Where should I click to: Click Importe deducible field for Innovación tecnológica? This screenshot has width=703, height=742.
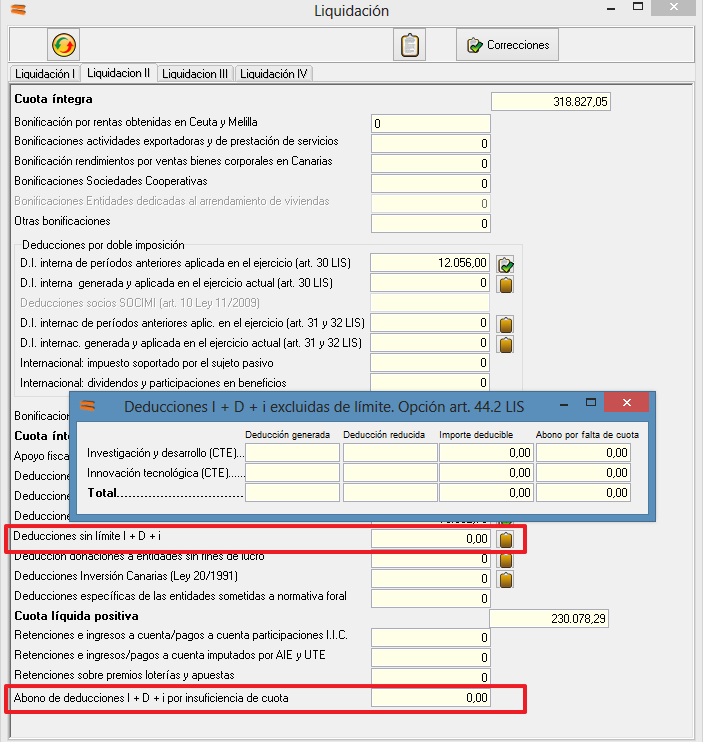pyautogui.click(x=486, y=473)
